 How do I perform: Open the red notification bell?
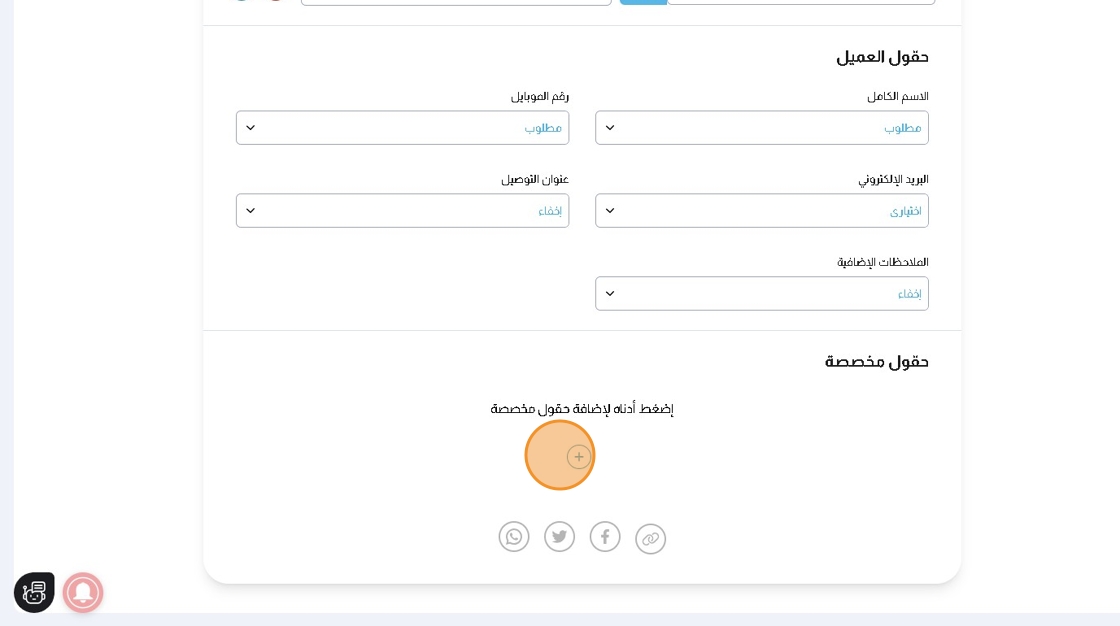[83, 592]
